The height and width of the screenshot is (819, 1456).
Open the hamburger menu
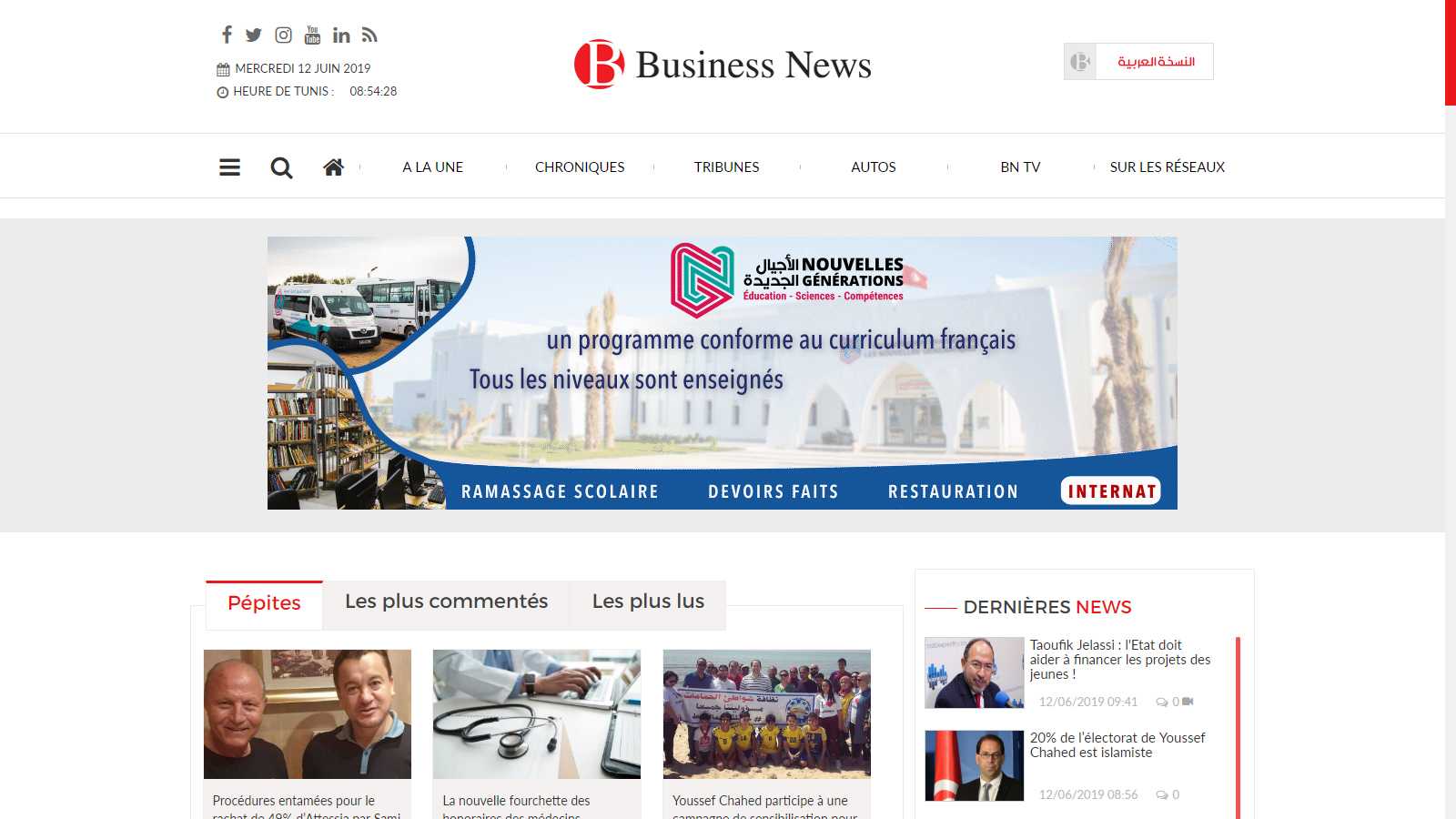(229, 167)
